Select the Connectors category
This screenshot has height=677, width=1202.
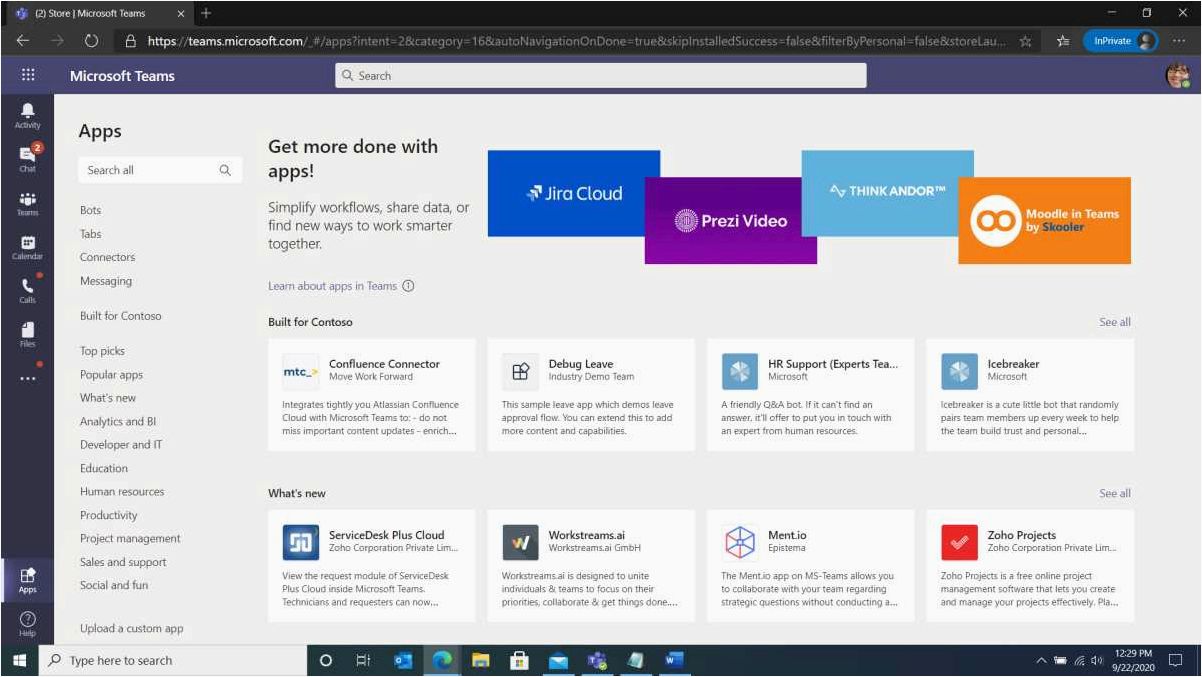click(x=107, y=257)
